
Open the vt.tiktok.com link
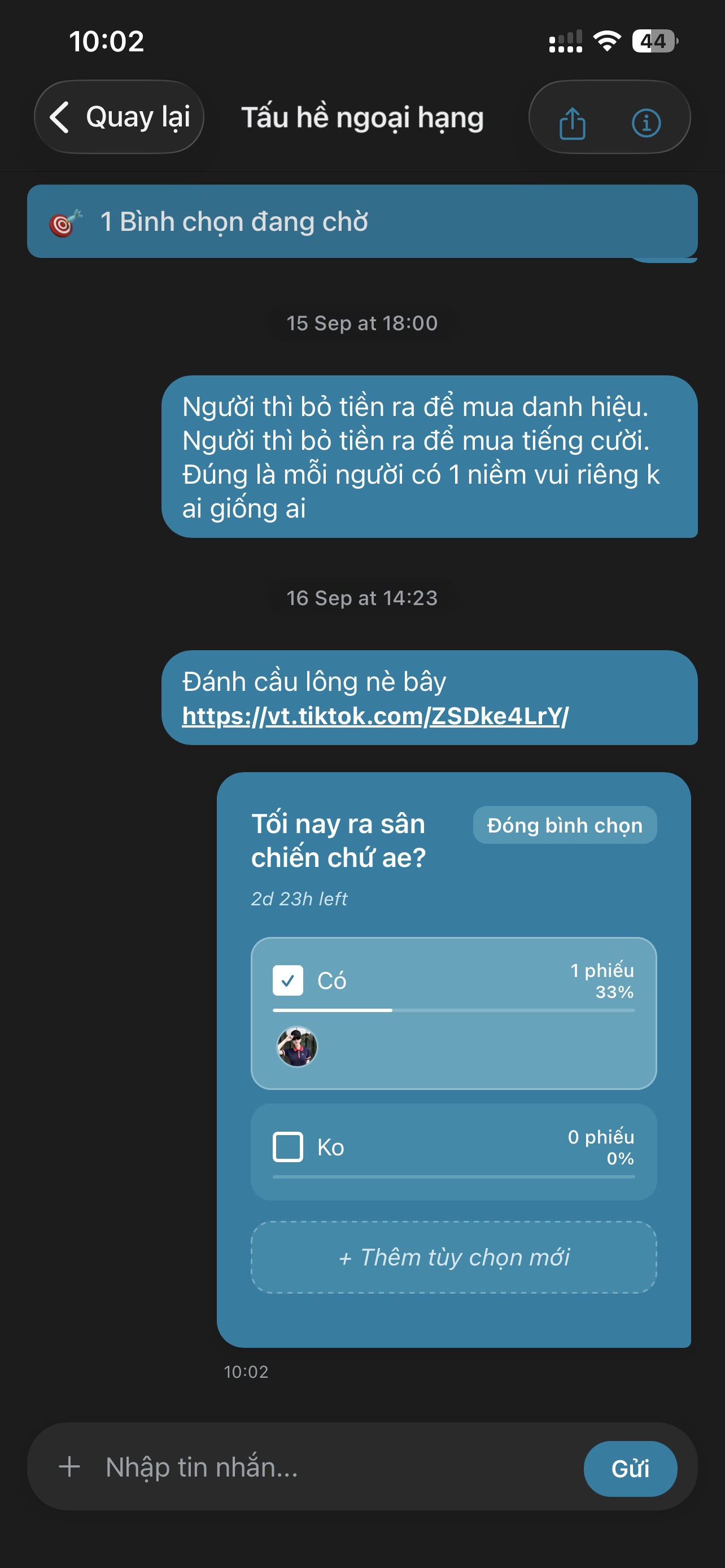point(375,716)
